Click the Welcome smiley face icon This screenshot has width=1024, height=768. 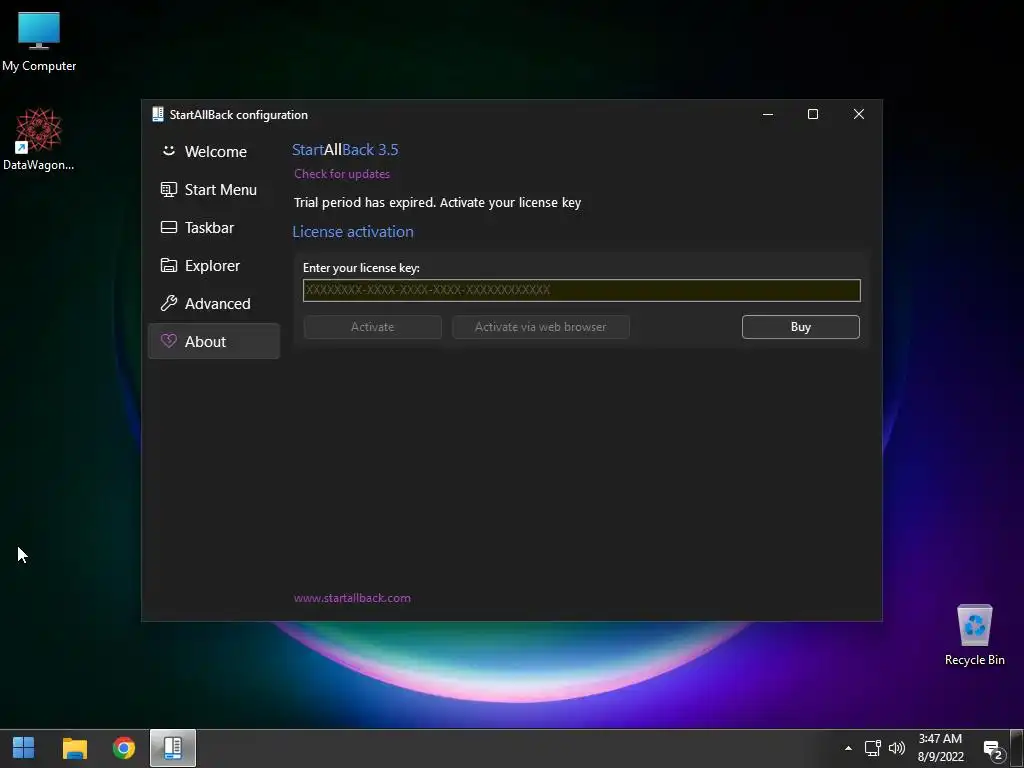(168, 151)
